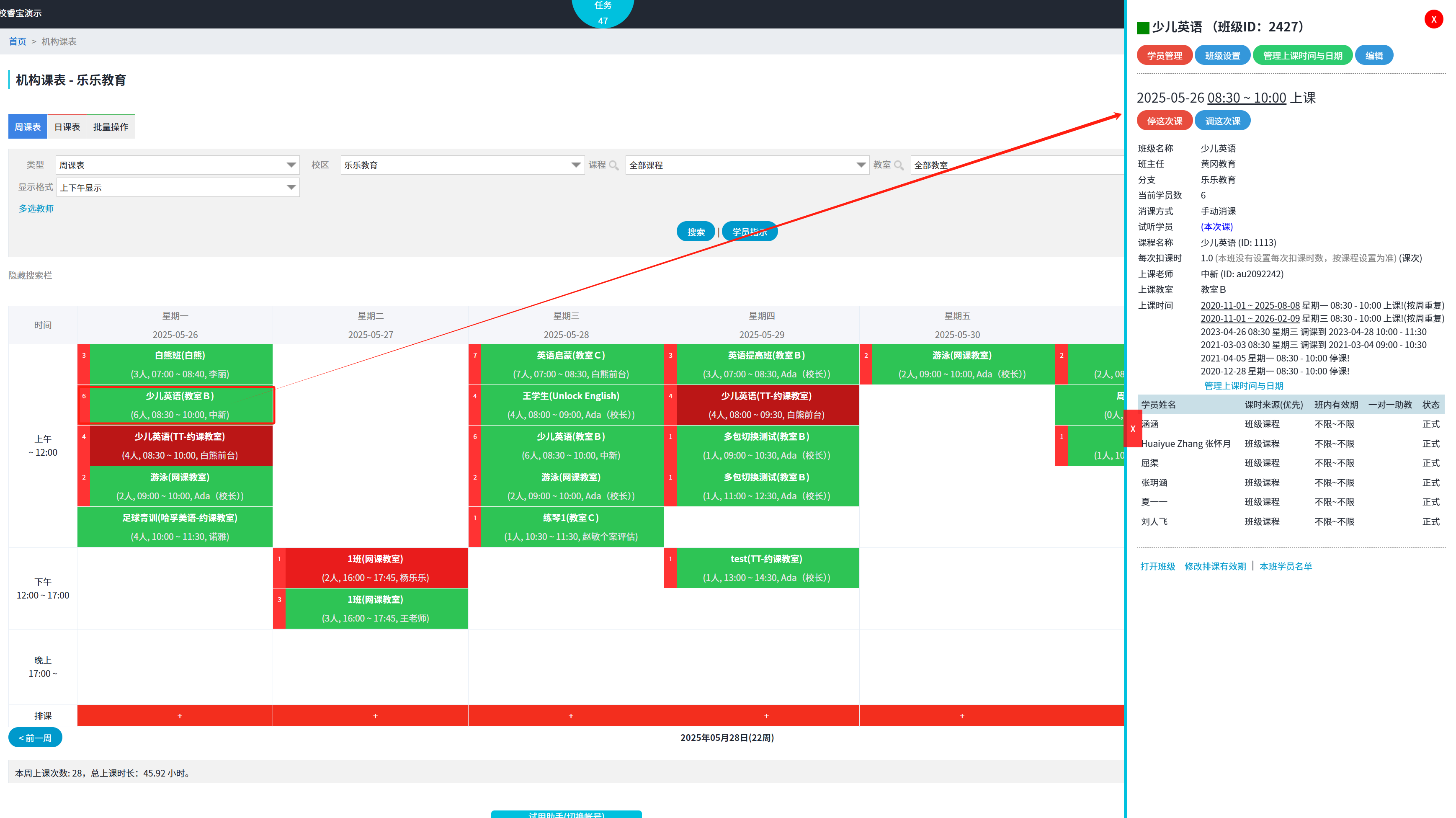Click the 本班学员名单 link
This screenshot has width=1456, height=818.
pyautogui.click(x=1285, y=566)
